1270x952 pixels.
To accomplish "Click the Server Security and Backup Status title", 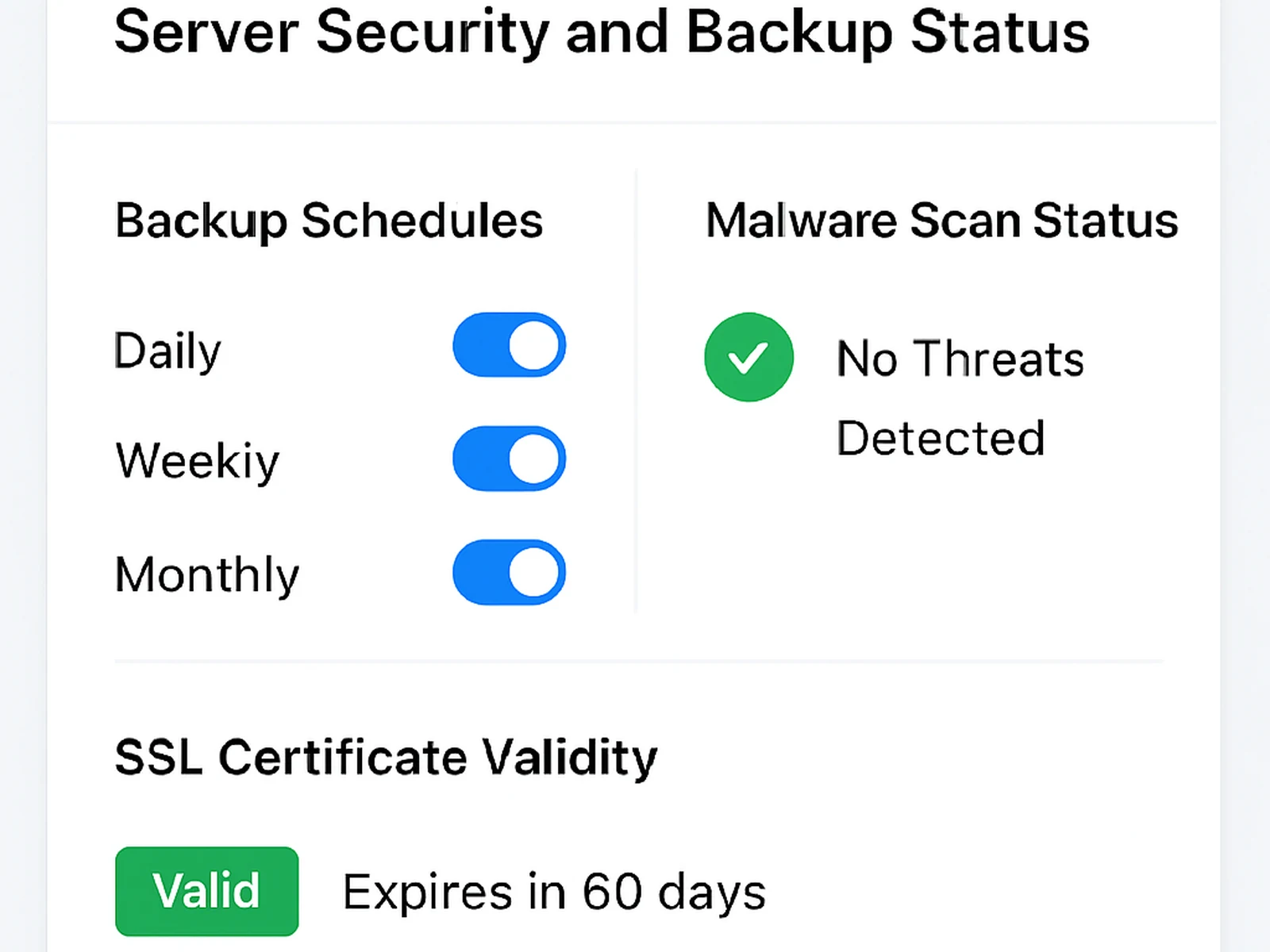I will tap(602, 33).
